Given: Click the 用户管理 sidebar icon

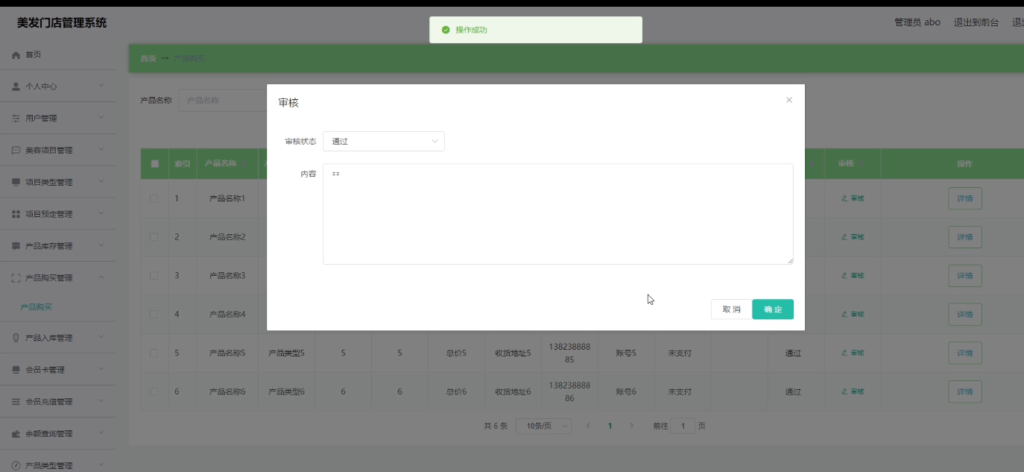Looking at the screenshot, I should 16,118.
